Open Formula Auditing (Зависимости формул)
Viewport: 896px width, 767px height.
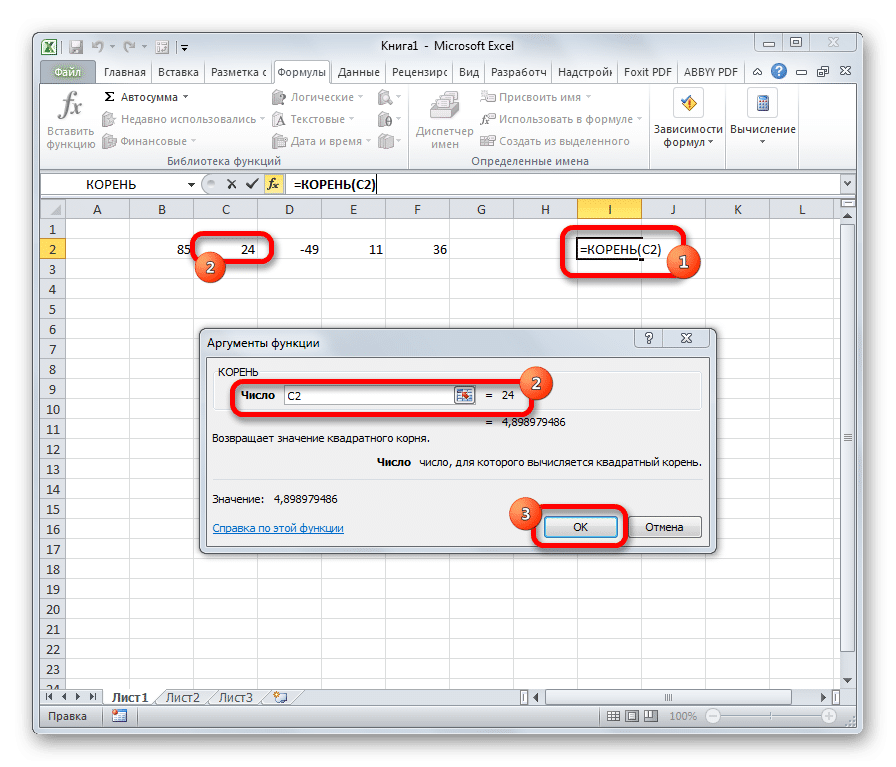pos(688,118)
